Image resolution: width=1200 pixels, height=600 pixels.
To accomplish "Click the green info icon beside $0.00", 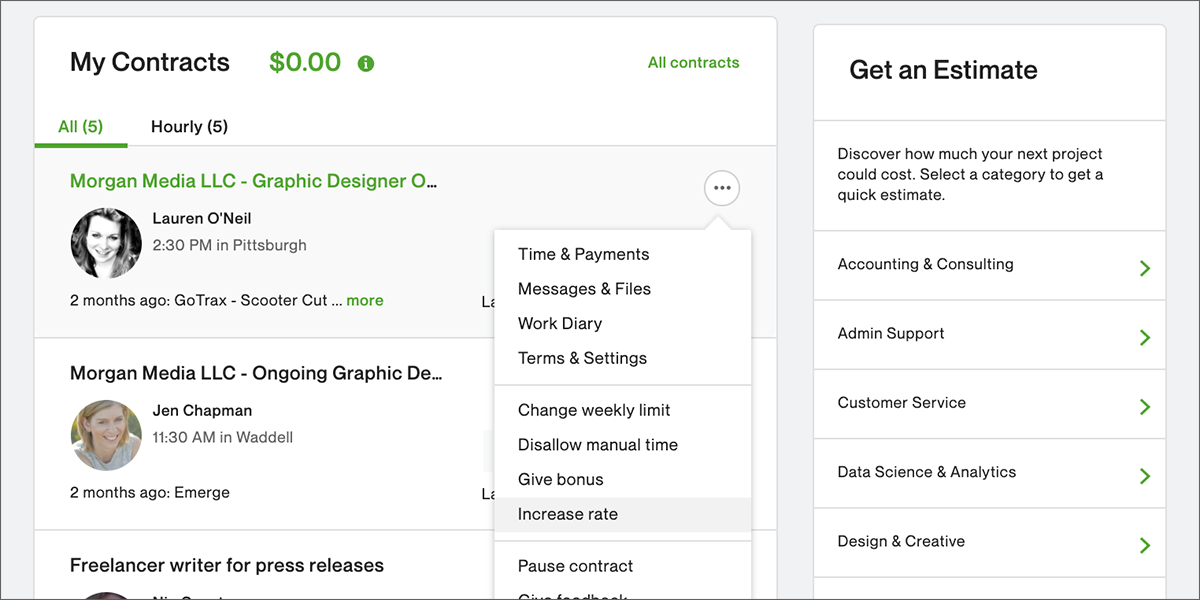I will click(366, 64).
